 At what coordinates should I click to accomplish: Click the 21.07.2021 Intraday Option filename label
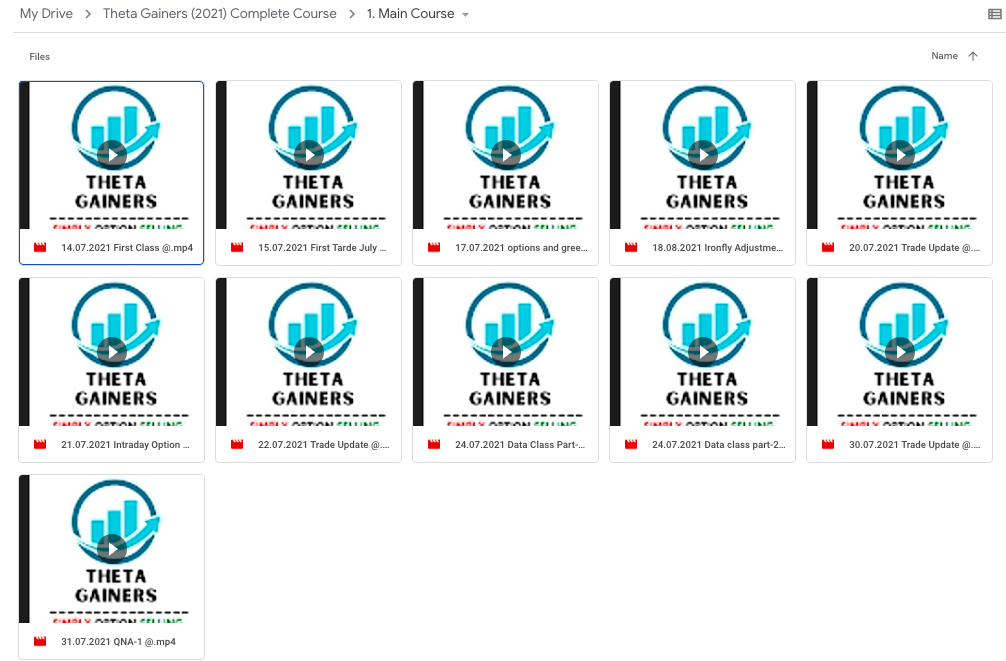click(125, 445)
